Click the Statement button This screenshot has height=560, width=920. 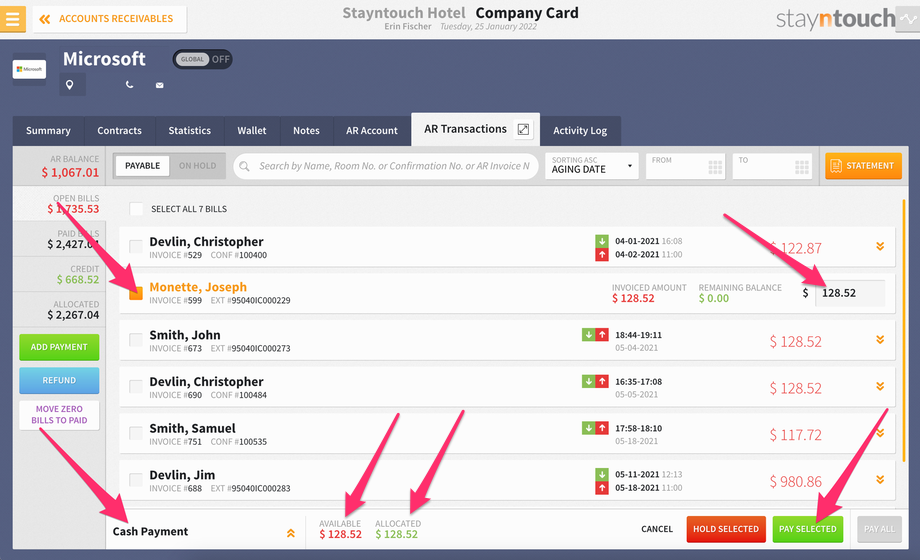pos(863,166)
